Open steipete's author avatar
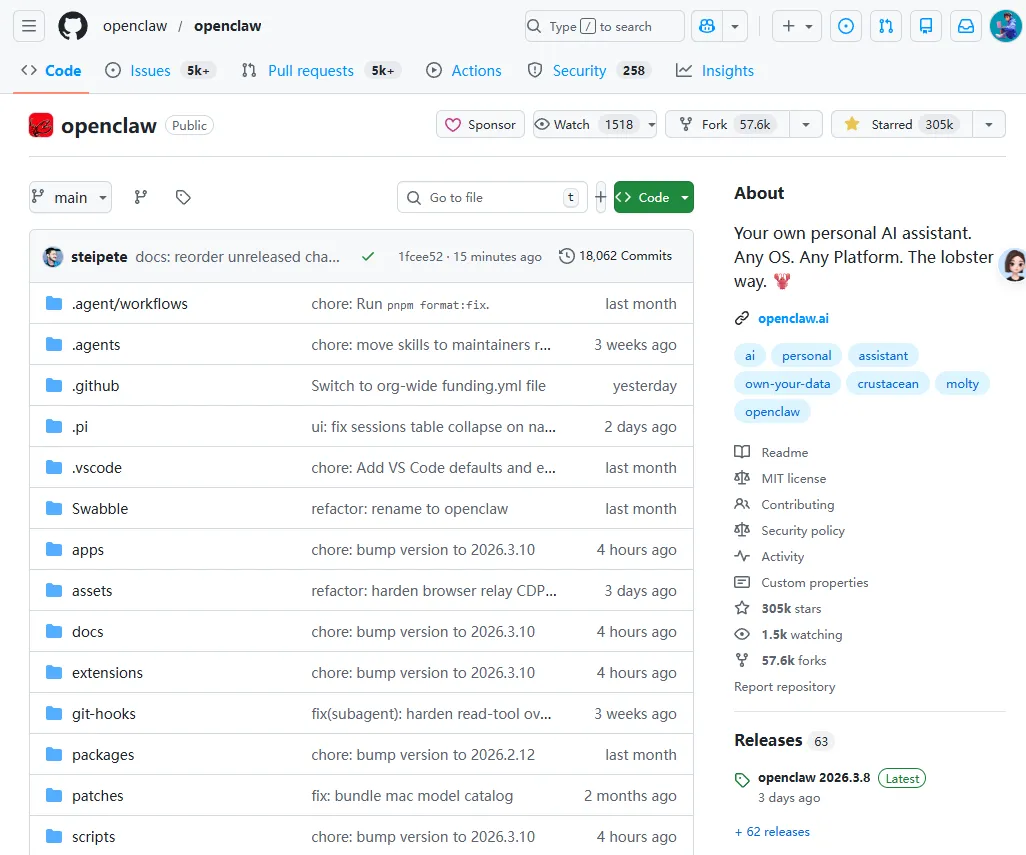The height and width of the screenshot is (855, 1026). (53, 256)
